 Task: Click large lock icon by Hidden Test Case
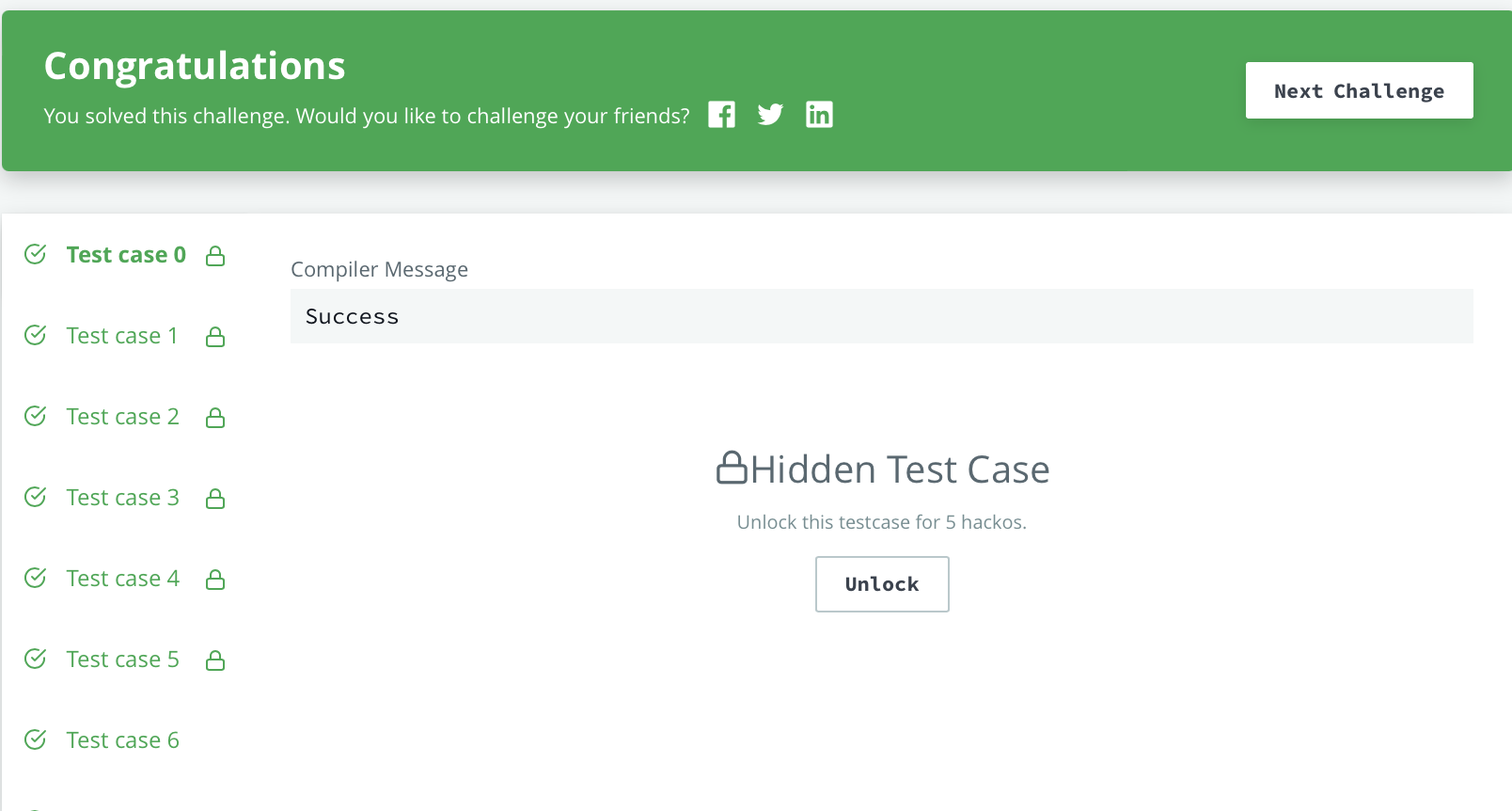(732, 468)
